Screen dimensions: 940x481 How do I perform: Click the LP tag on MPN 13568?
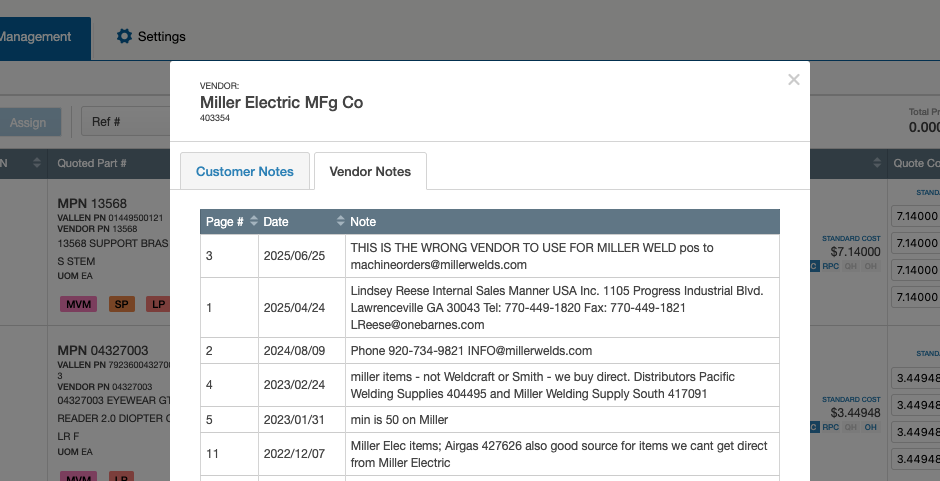pos(158,304)
